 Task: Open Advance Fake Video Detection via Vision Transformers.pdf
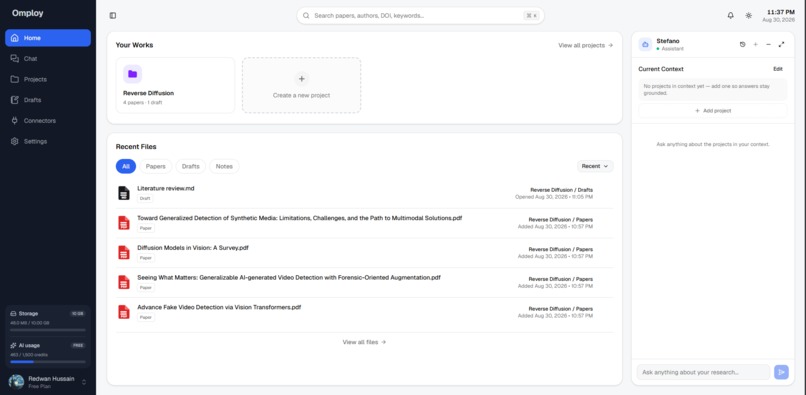219,308
